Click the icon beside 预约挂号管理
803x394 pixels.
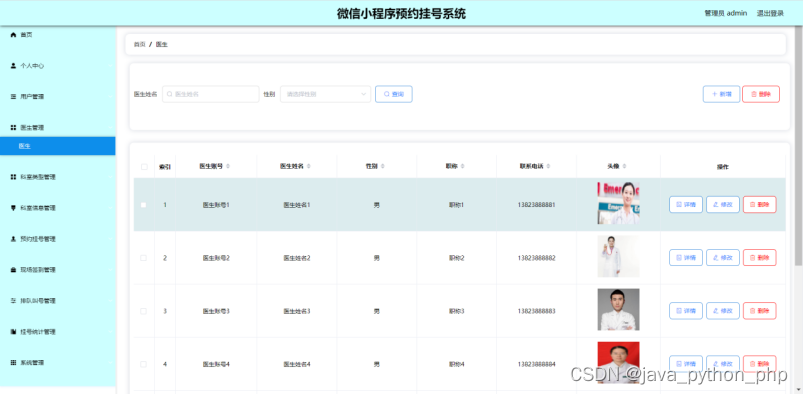click(13, 239)
